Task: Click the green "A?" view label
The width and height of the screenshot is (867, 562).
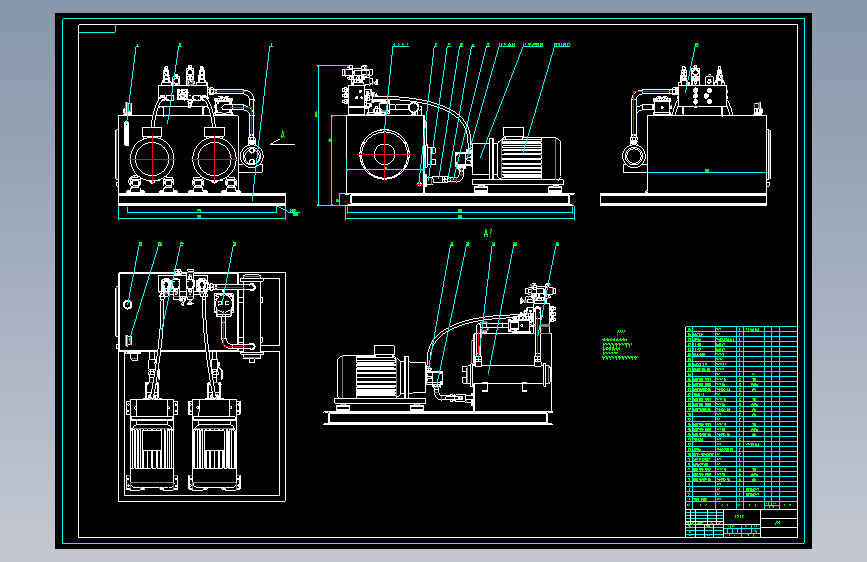Action: tap(488, 233)
